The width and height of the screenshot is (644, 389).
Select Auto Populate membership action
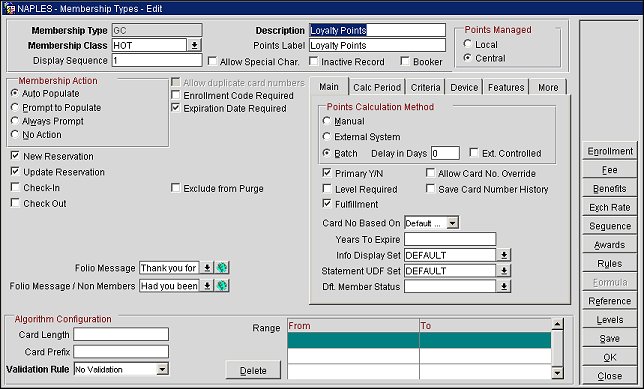tap(15, 93)
